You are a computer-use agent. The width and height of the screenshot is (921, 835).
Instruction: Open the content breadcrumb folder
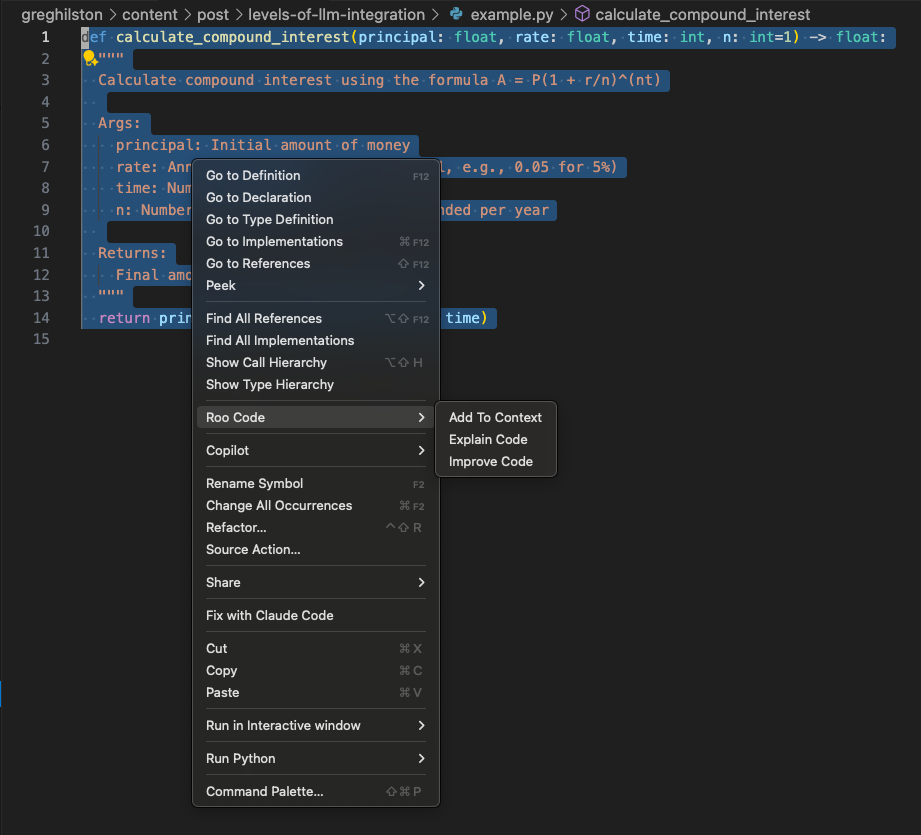click(x=150, y=14)
